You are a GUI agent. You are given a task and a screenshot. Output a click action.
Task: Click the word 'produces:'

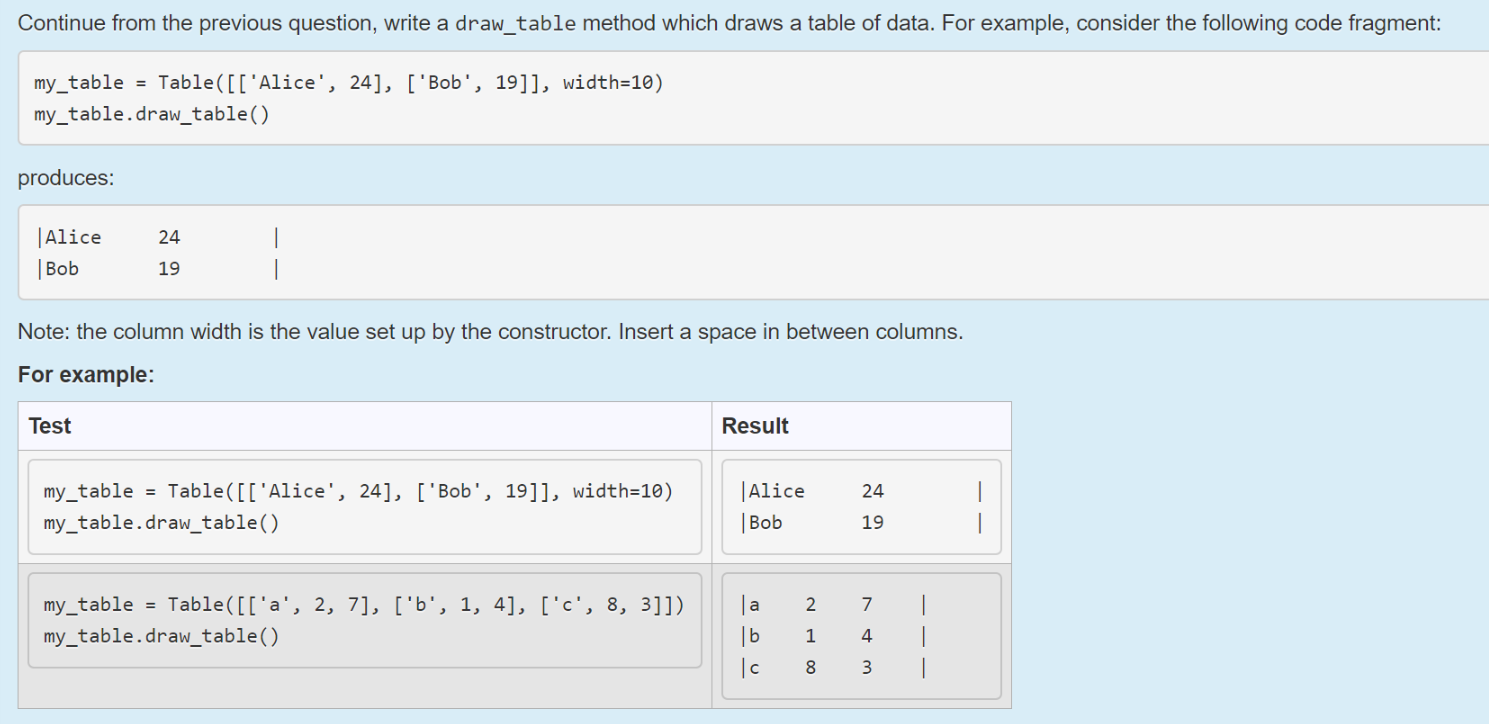click(66, 178)
